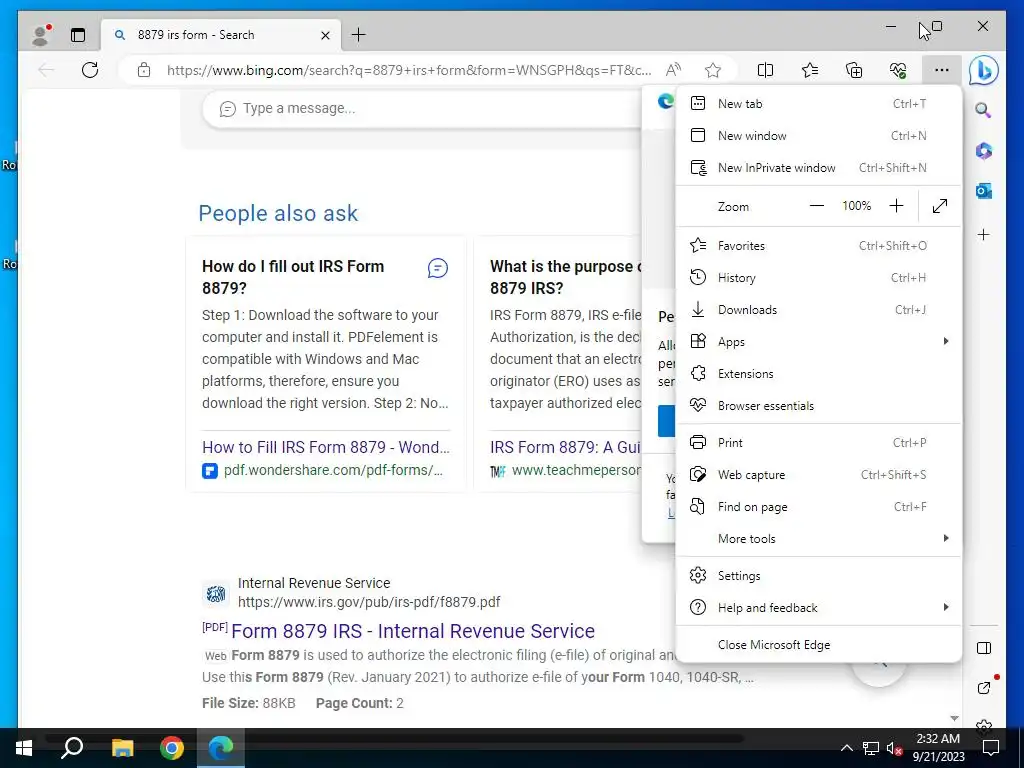Close the Settings and more ellipsis menu
Screen dimensions: 1024x768
coord(941,70)
